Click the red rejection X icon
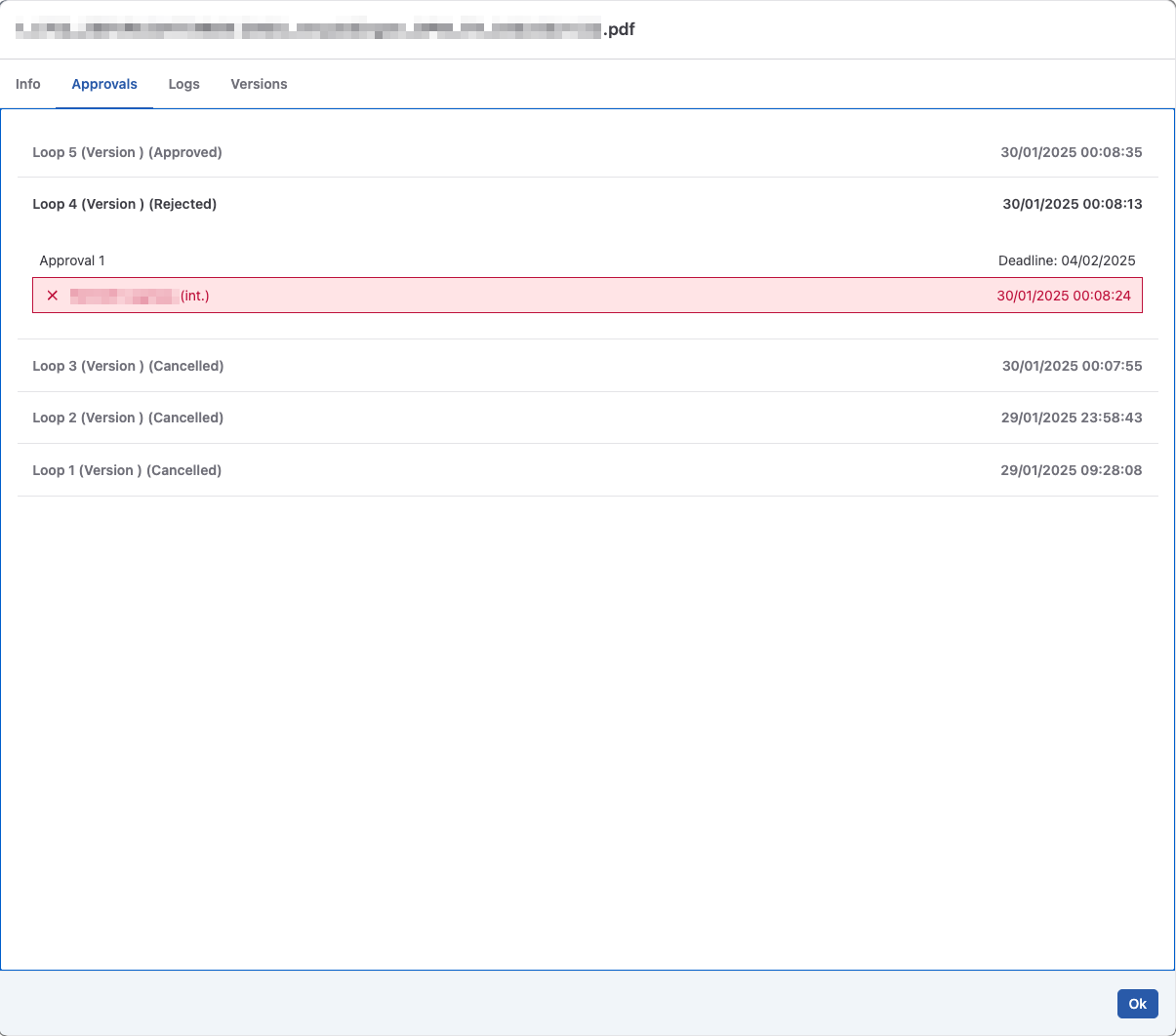This screenshot has width=1176, height=1036. click(53, 295)
